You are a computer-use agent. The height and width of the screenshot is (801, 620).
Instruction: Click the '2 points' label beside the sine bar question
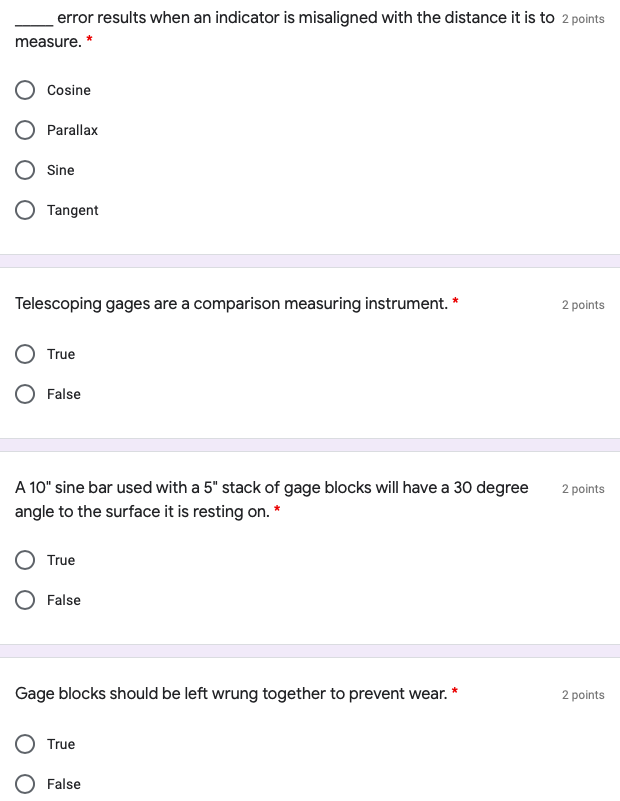pyautogui.click(x=583, y=489)
